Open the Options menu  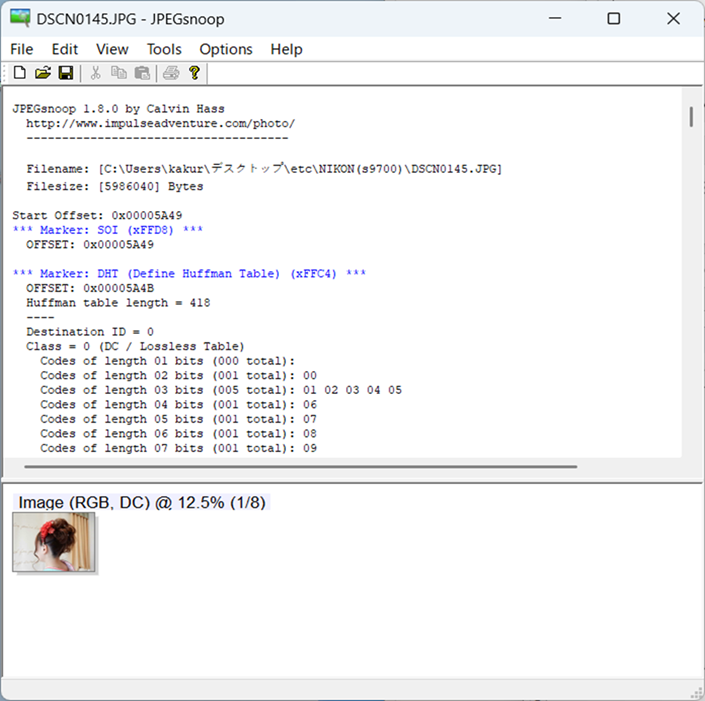(226, 49)
